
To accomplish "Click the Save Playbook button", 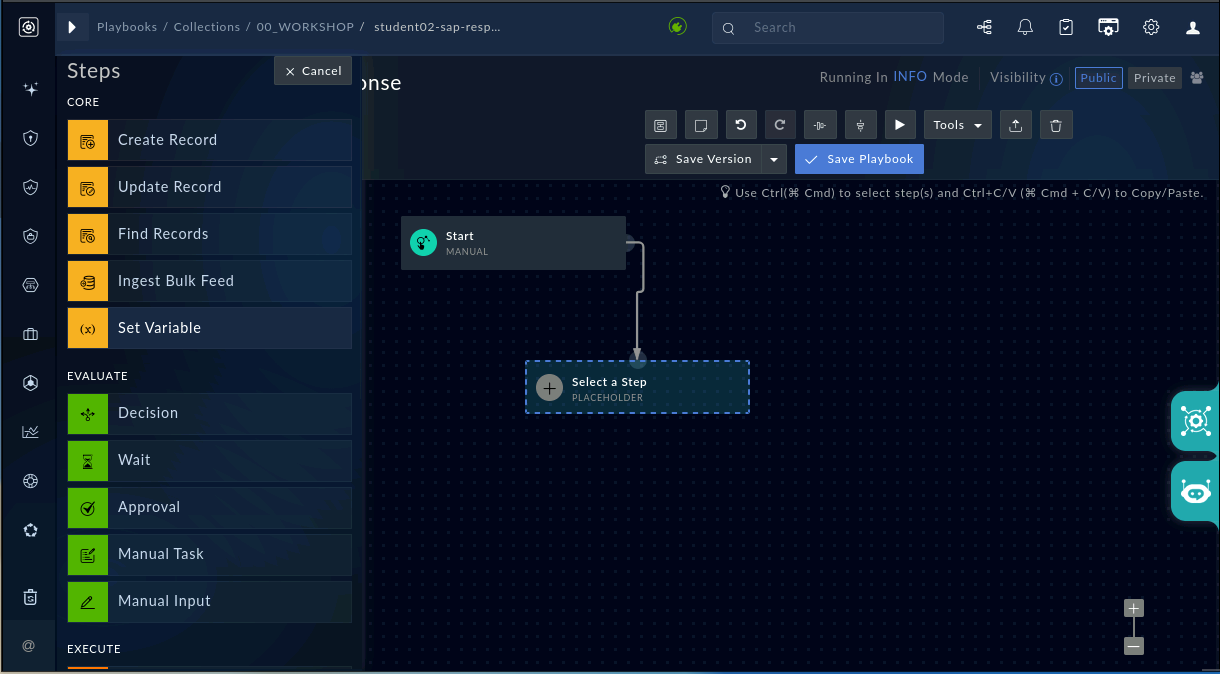I will (x=860, y=159).
